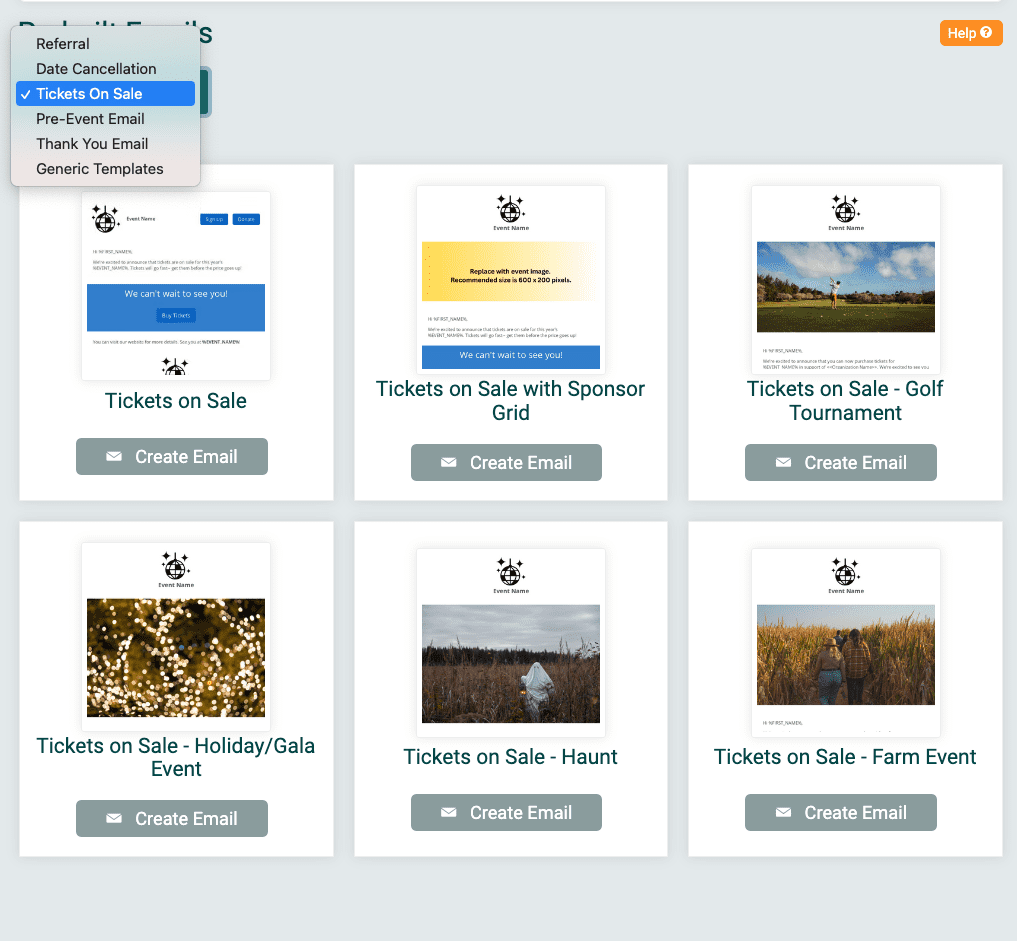Open the Tickets on Sale - Farm Event preview thumbnail
Viewport: 1017px width, 941px height.
[x=845, y=640]
